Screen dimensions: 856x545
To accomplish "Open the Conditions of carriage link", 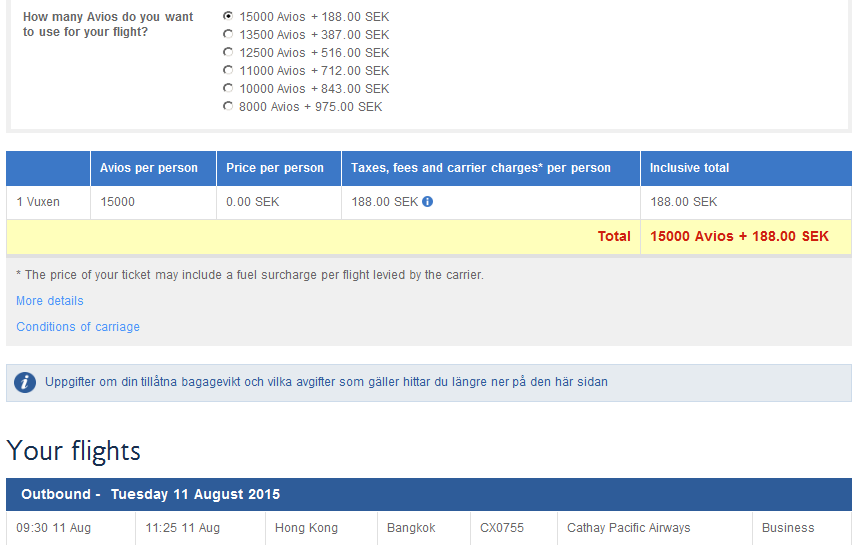I will [x=78, y=327].
